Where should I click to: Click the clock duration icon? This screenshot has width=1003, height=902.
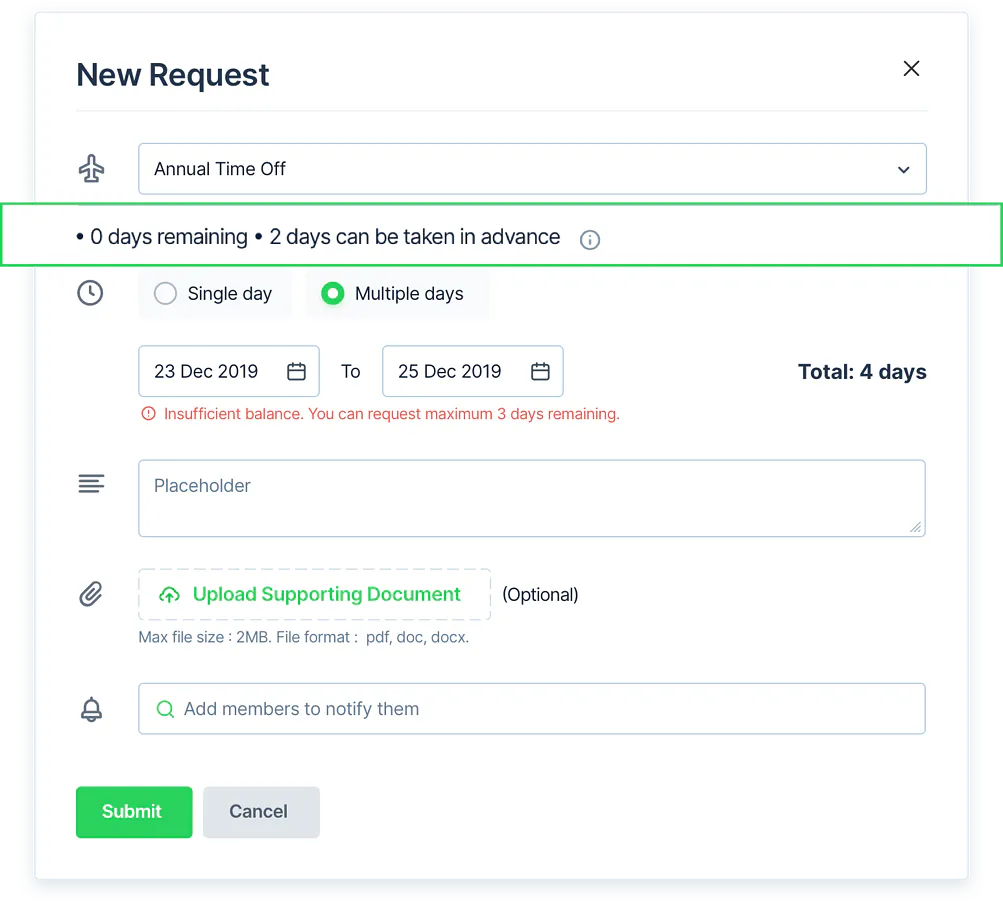[90, 293]
